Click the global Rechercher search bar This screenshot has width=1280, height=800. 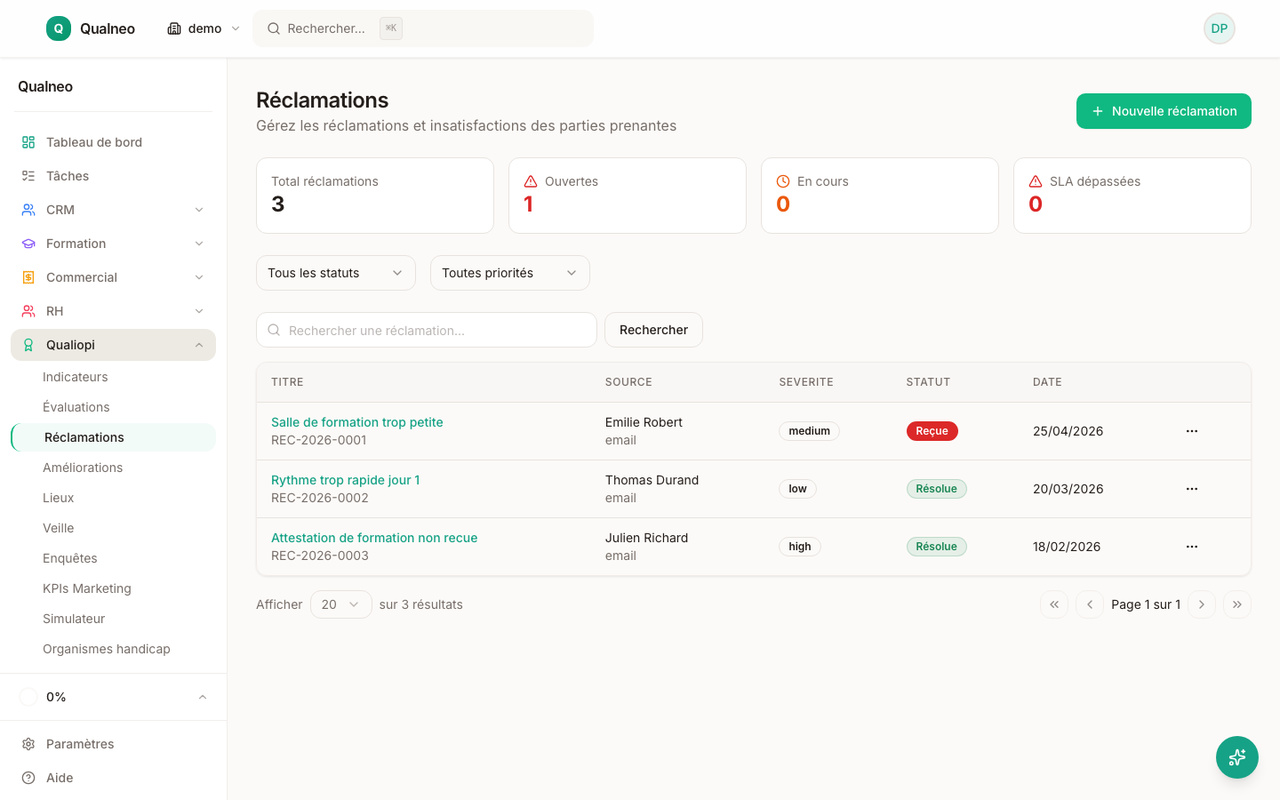(x=423, y=28)
